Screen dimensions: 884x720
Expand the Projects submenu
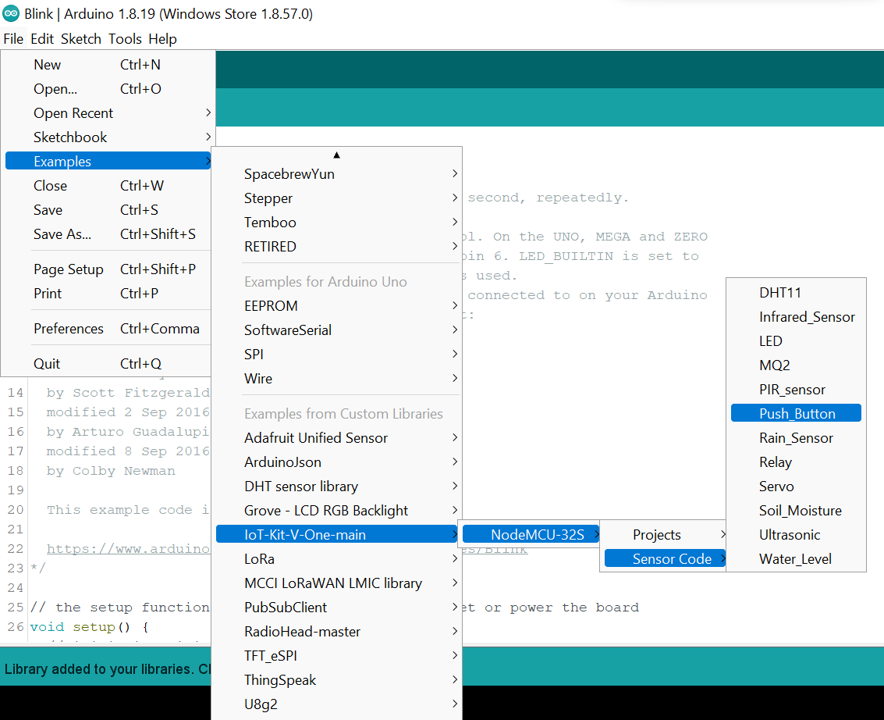point(665,535)
